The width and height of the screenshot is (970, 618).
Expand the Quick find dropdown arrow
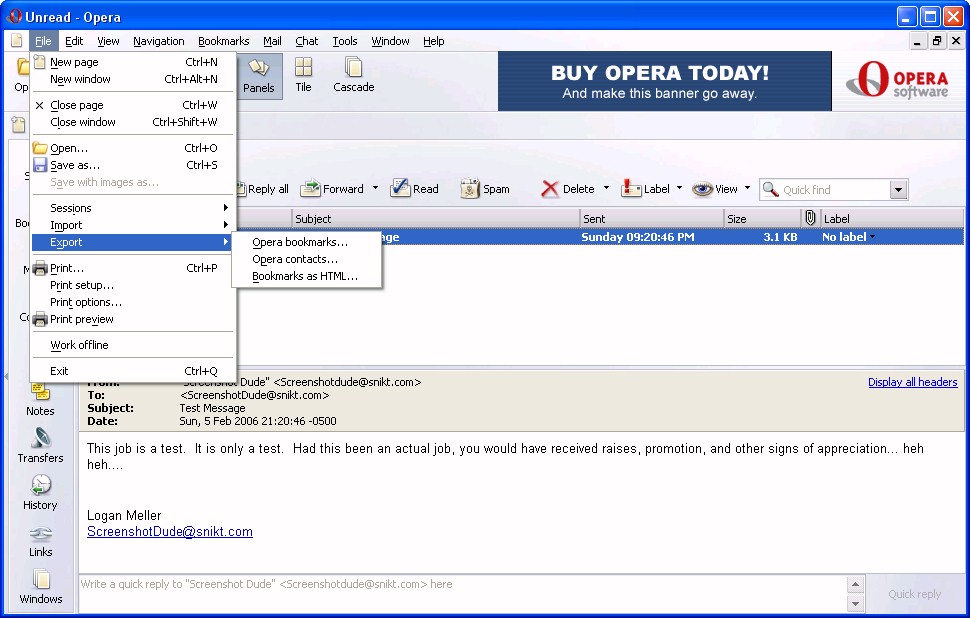pos(898,190)
